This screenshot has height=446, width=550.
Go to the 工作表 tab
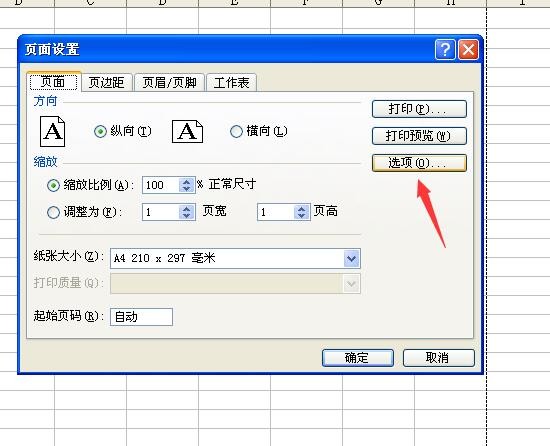click(x=232, y=83)
